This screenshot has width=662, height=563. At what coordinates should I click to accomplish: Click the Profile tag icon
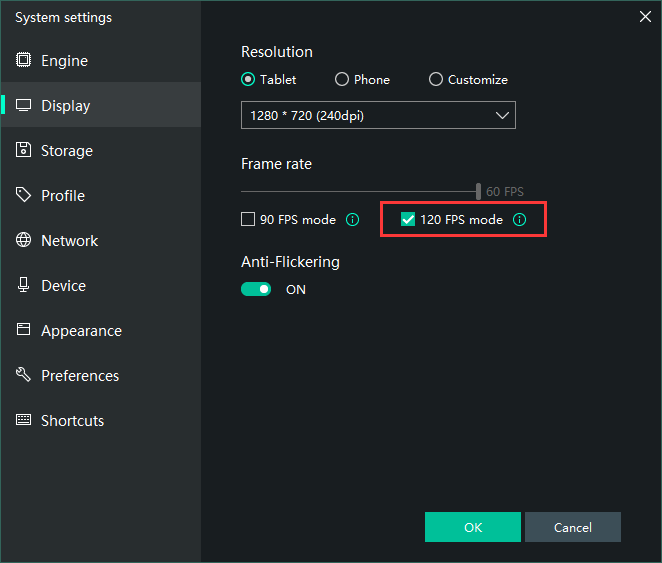(x=23, y=196)
